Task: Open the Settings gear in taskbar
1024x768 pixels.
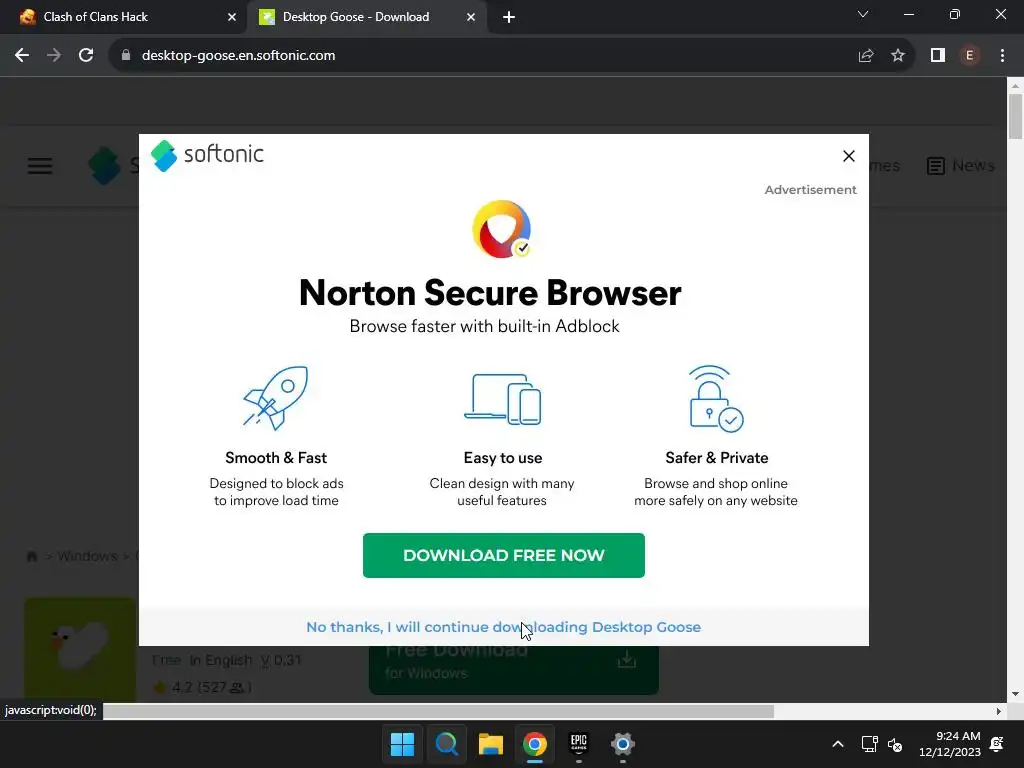Action: 622,744
